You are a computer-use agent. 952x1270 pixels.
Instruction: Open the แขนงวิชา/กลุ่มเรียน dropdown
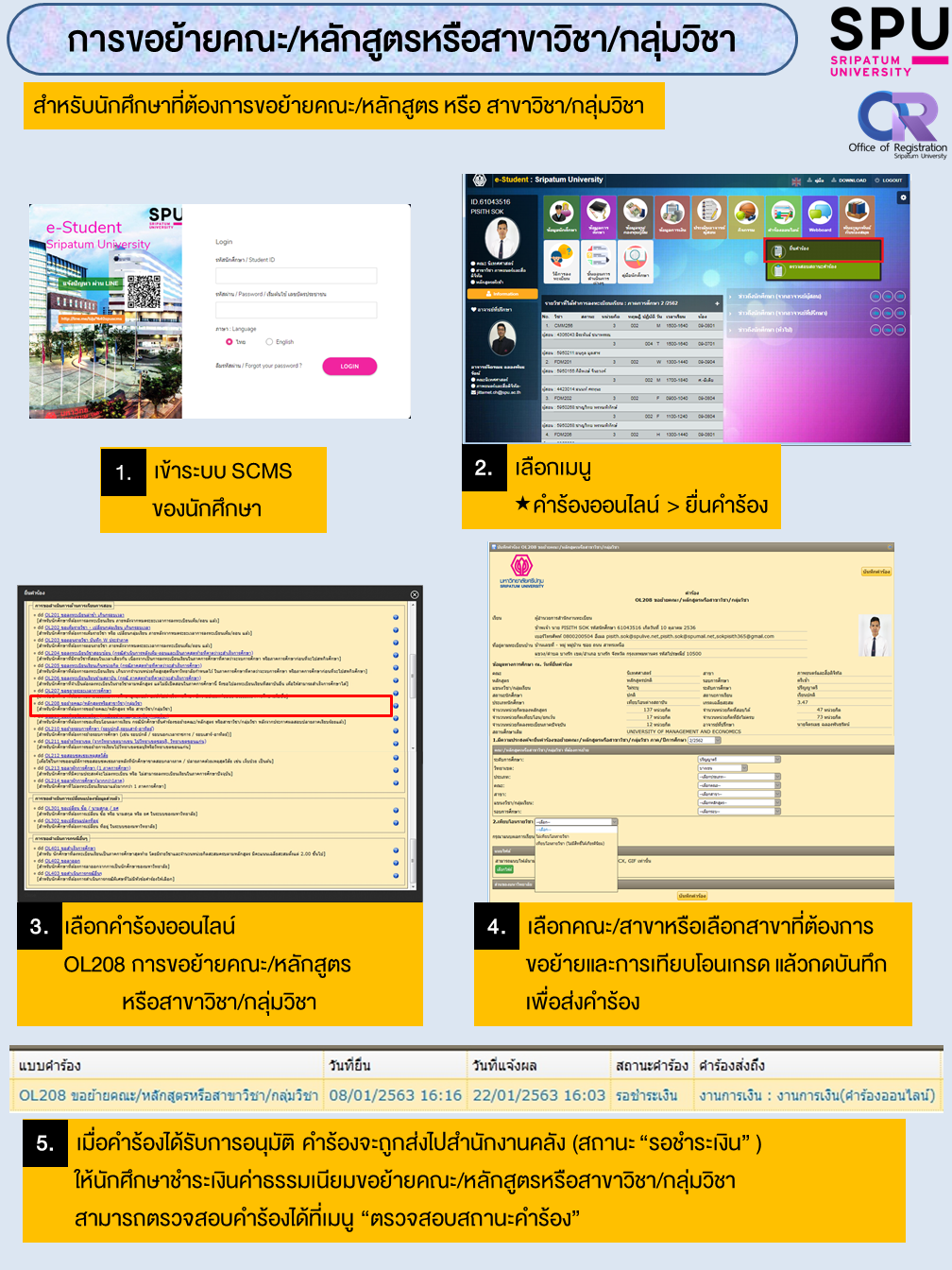pyautogui.click(x=739, y=803)
